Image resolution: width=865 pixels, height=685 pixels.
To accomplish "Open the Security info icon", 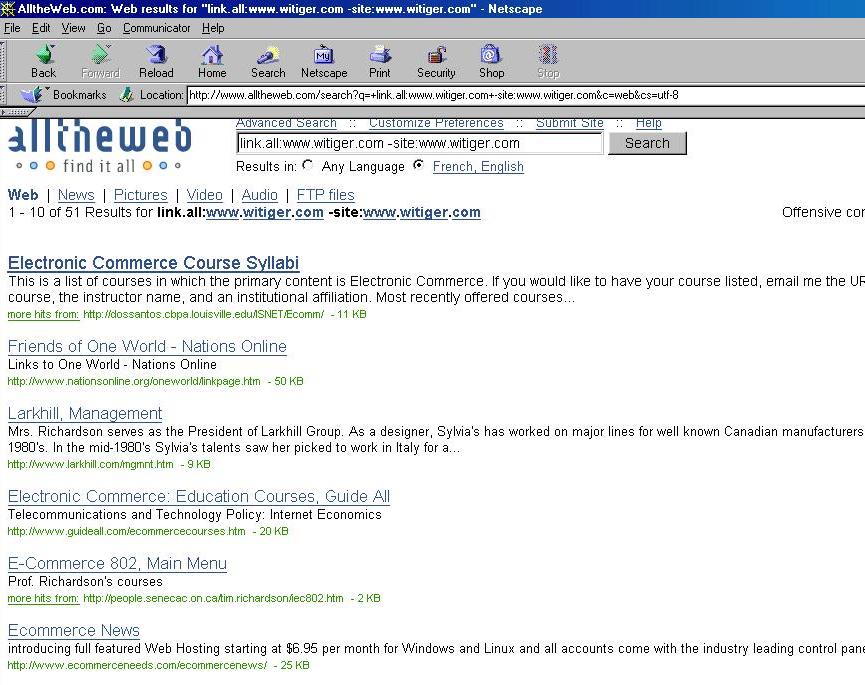I will pyautogui.click(x=436, y=61).
